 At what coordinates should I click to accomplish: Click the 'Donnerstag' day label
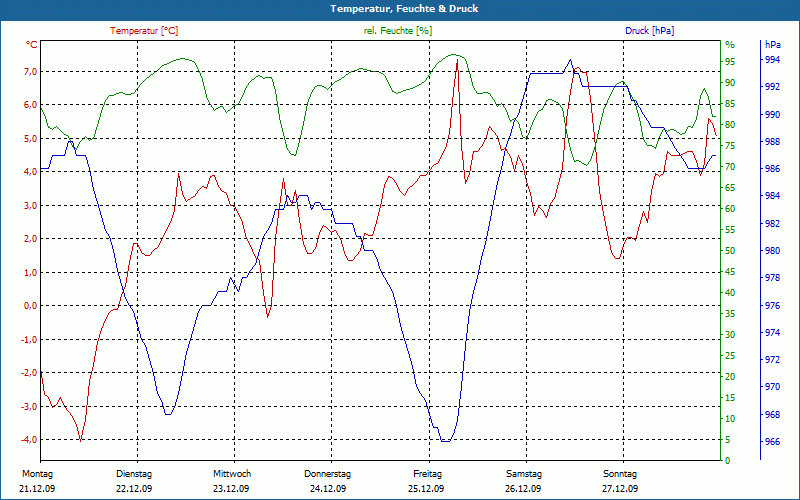click(328, 474)
